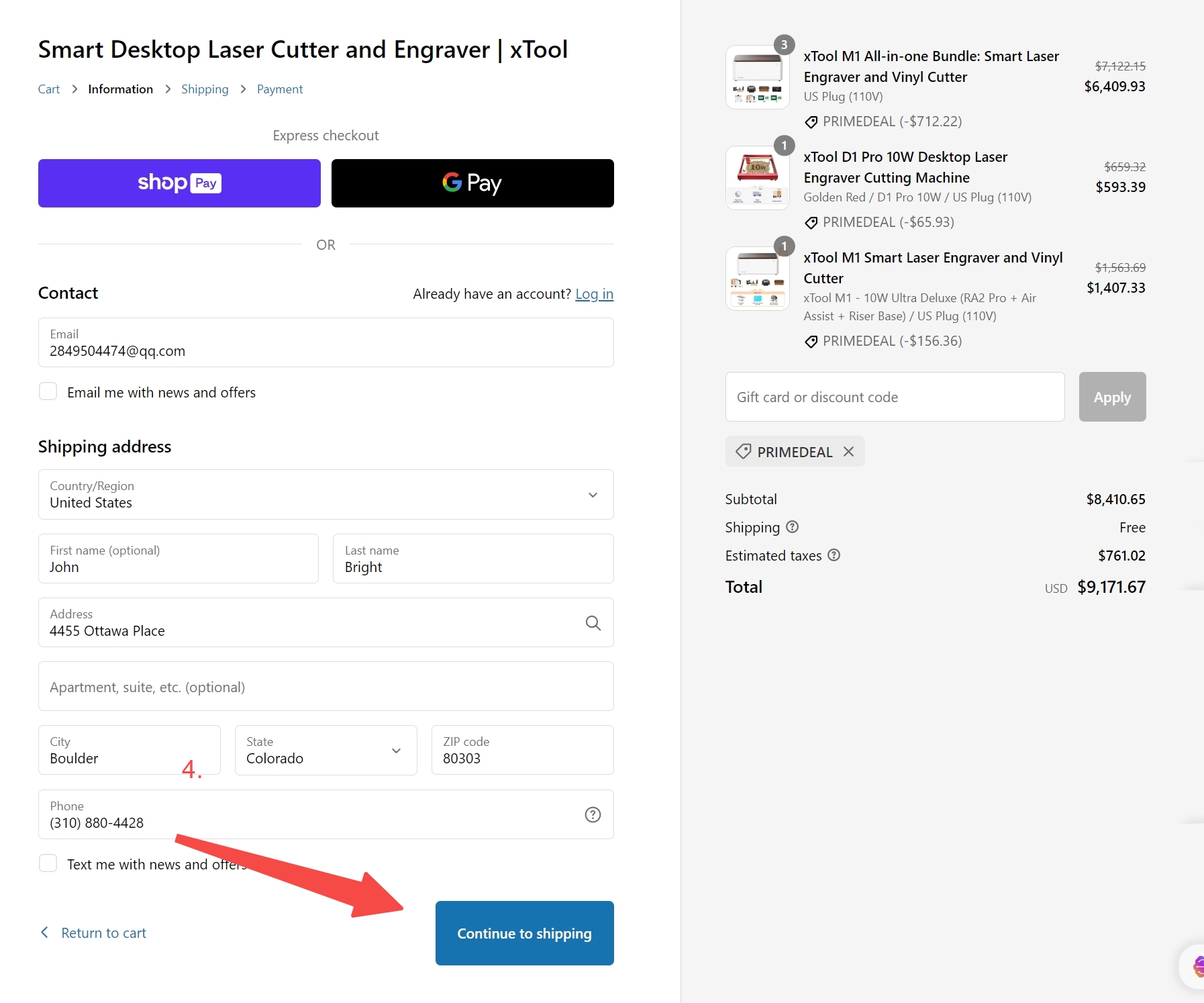The image size is (1204, 1003).
Task: Click the Total amount $9,171.67
Action: click(1111, 587)
